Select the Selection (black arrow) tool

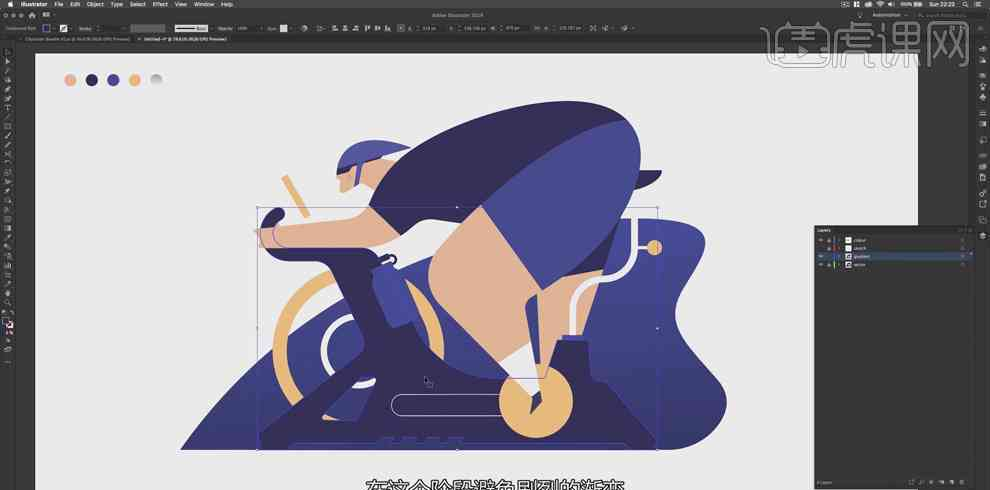tap(7, 52)
